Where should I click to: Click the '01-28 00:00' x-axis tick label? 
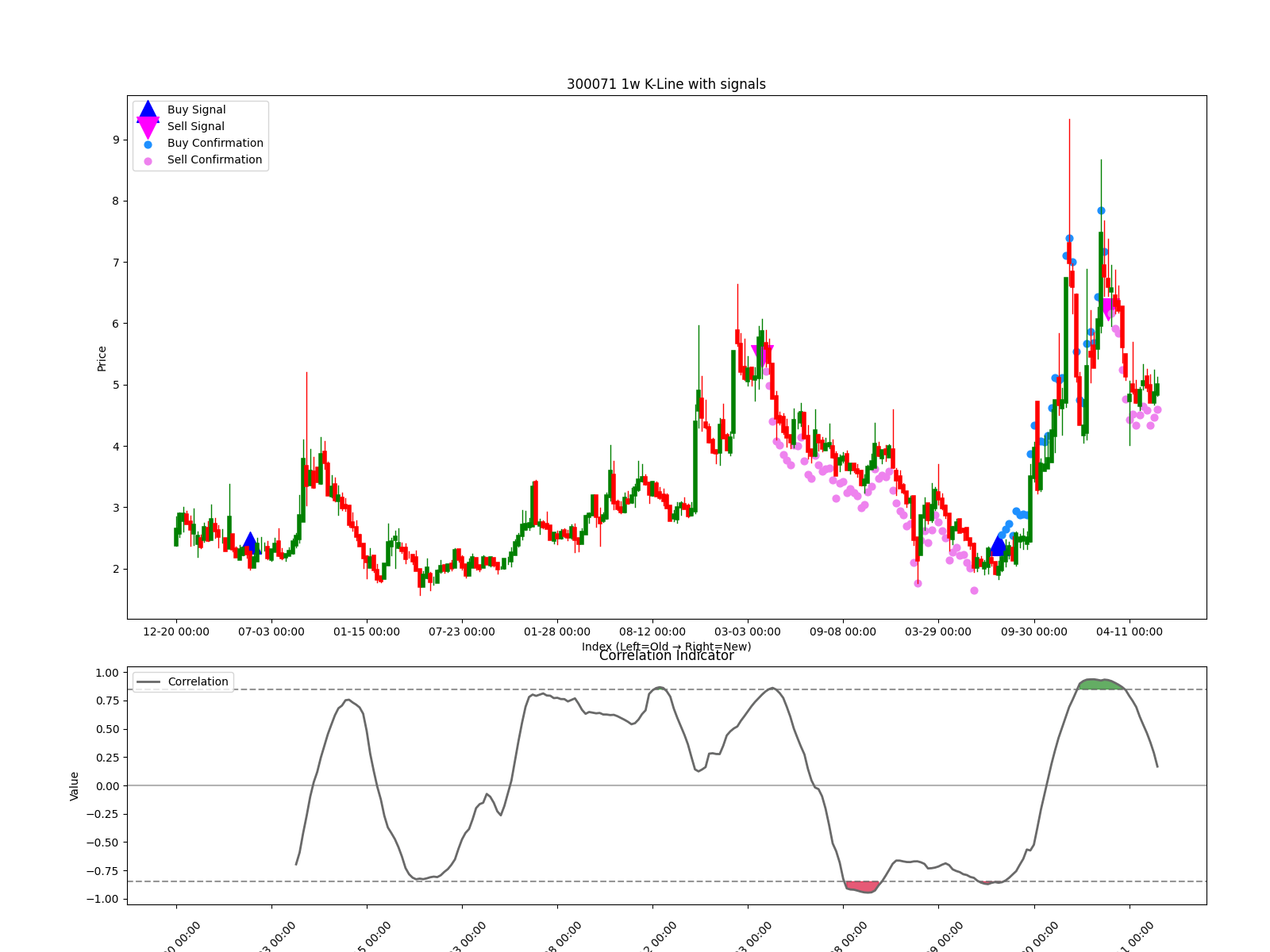tap(557, 632)
